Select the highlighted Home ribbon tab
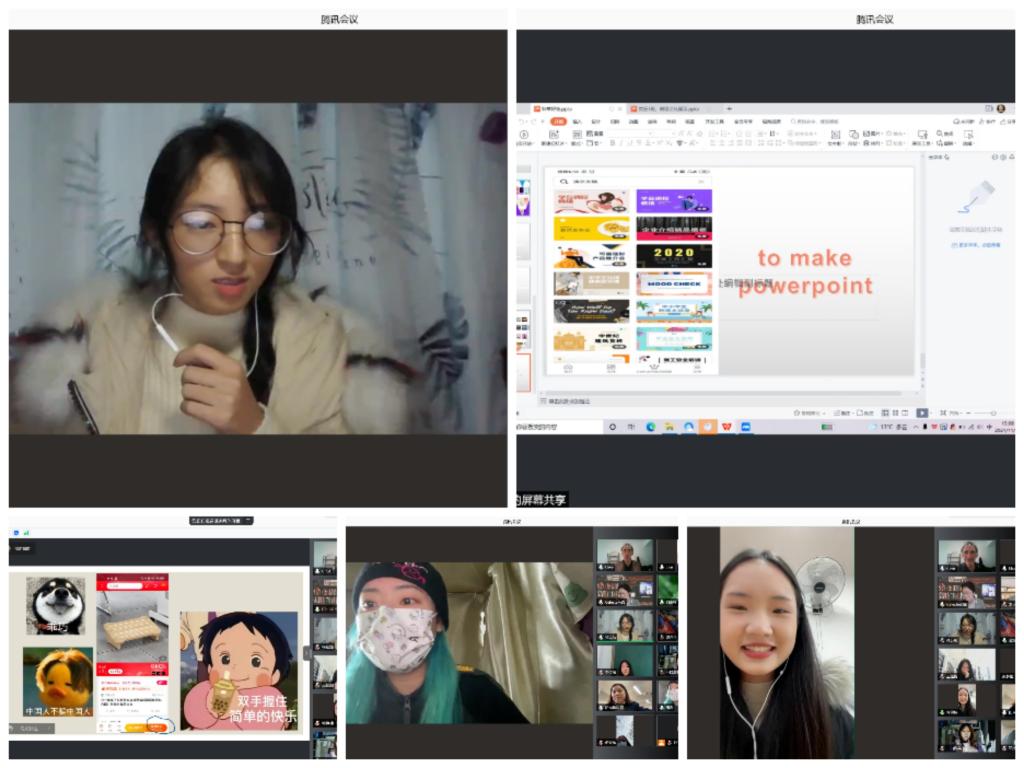Screen dimensions: 1024x768 pyautogui.click(x=558, y=121)
